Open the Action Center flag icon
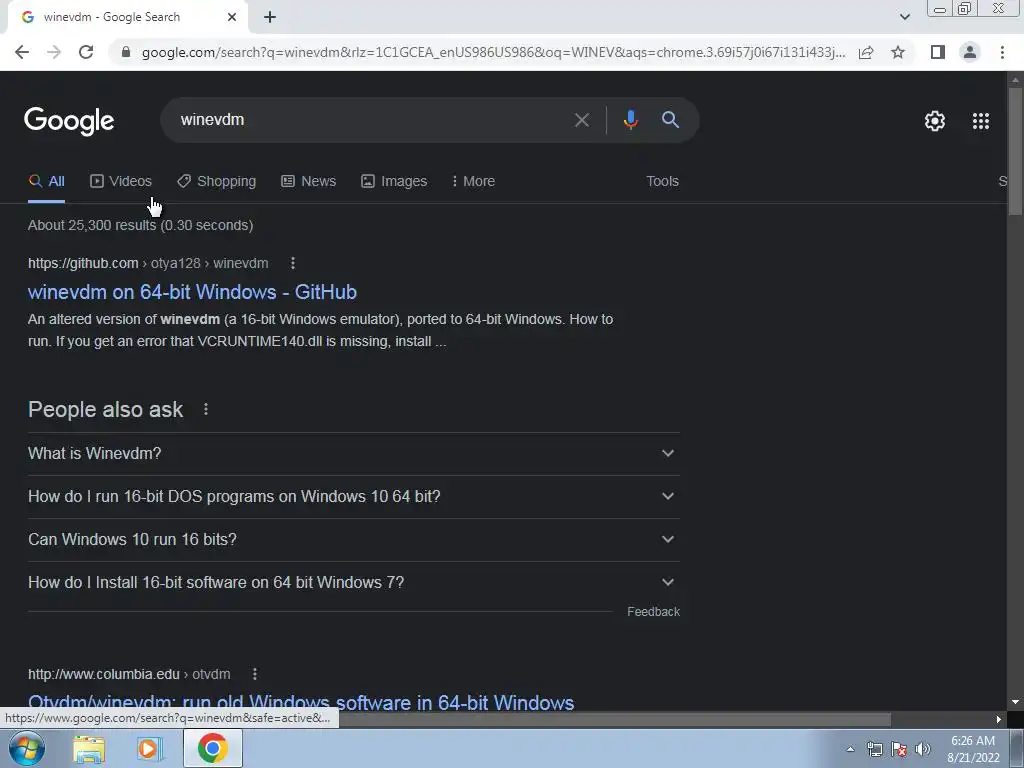This screenshot has width=1024, height=768. [899, 749]
